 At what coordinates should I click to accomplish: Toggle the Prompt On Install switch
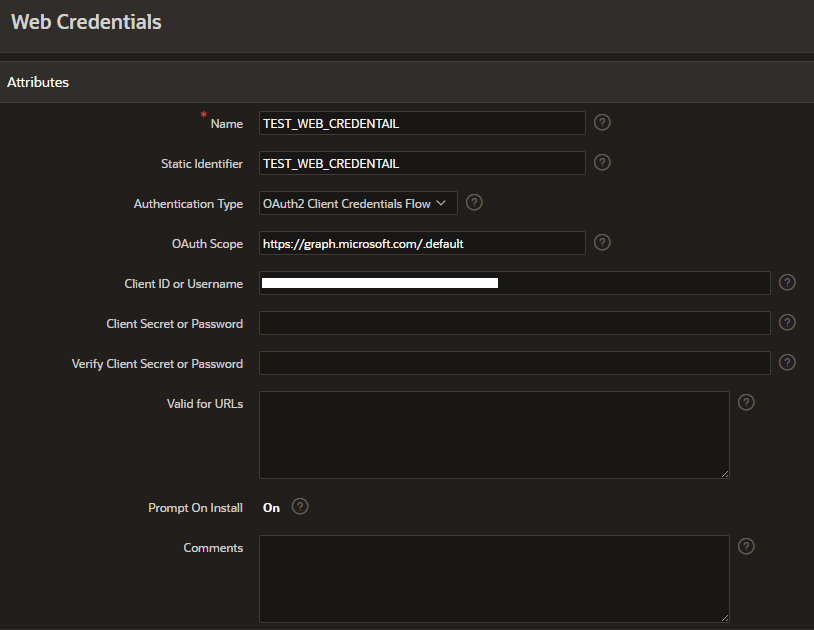point(272,508)
